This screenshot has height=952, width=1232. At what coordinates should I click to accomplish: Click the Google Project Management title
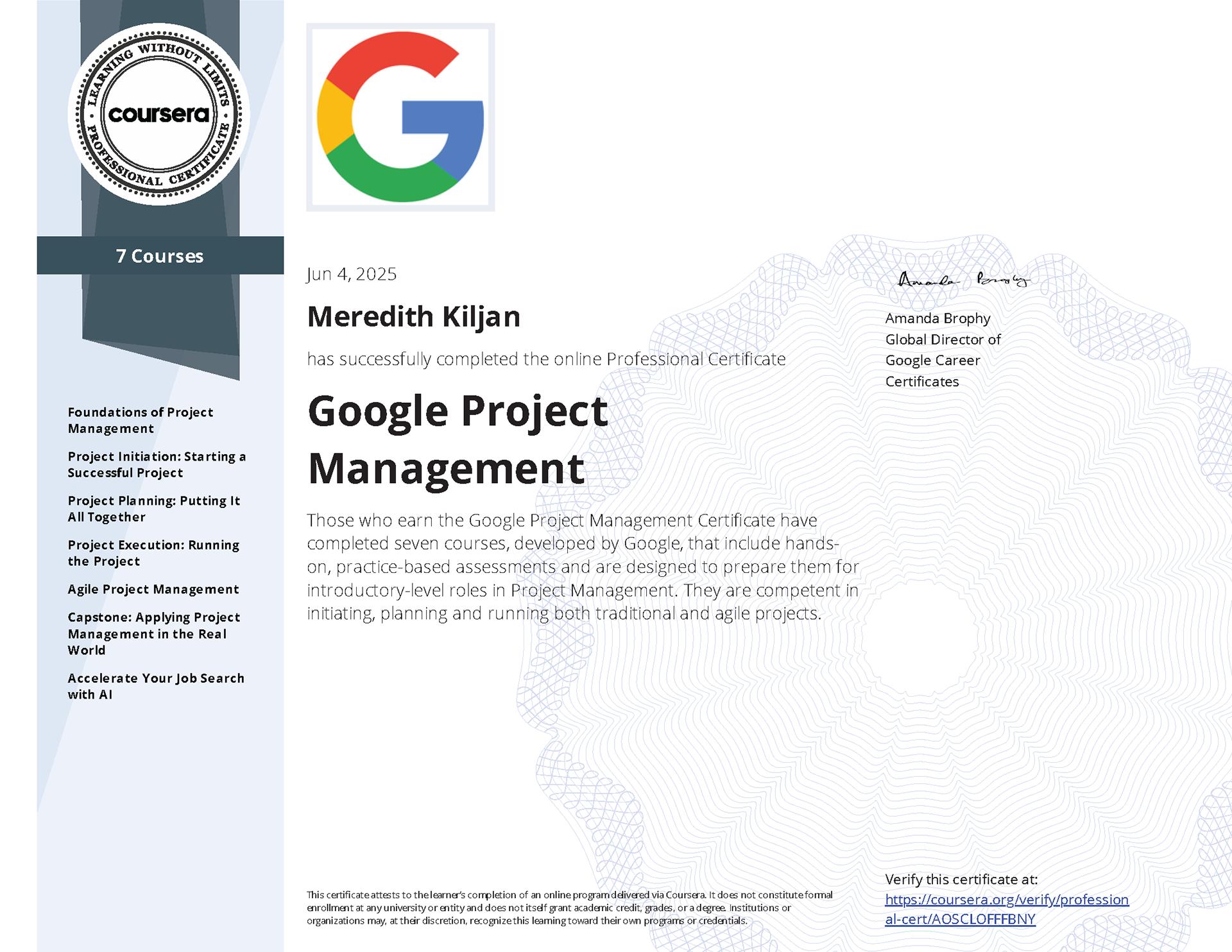click(x=458, y=439)
